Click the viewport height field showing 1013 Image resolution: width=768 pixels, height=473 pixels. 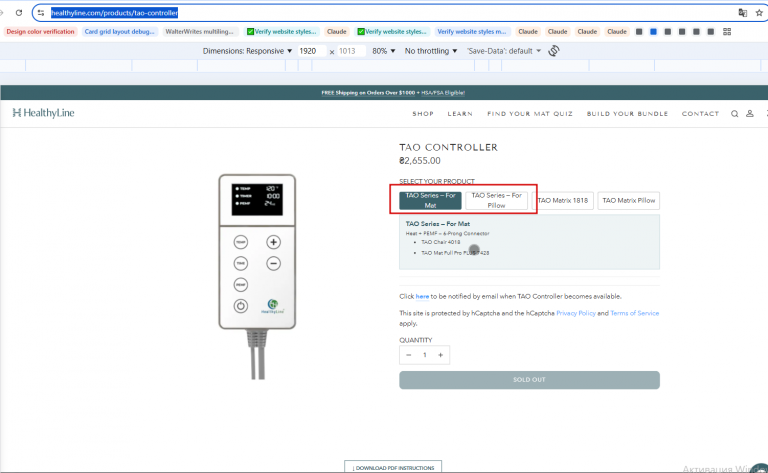pos(351,51)
